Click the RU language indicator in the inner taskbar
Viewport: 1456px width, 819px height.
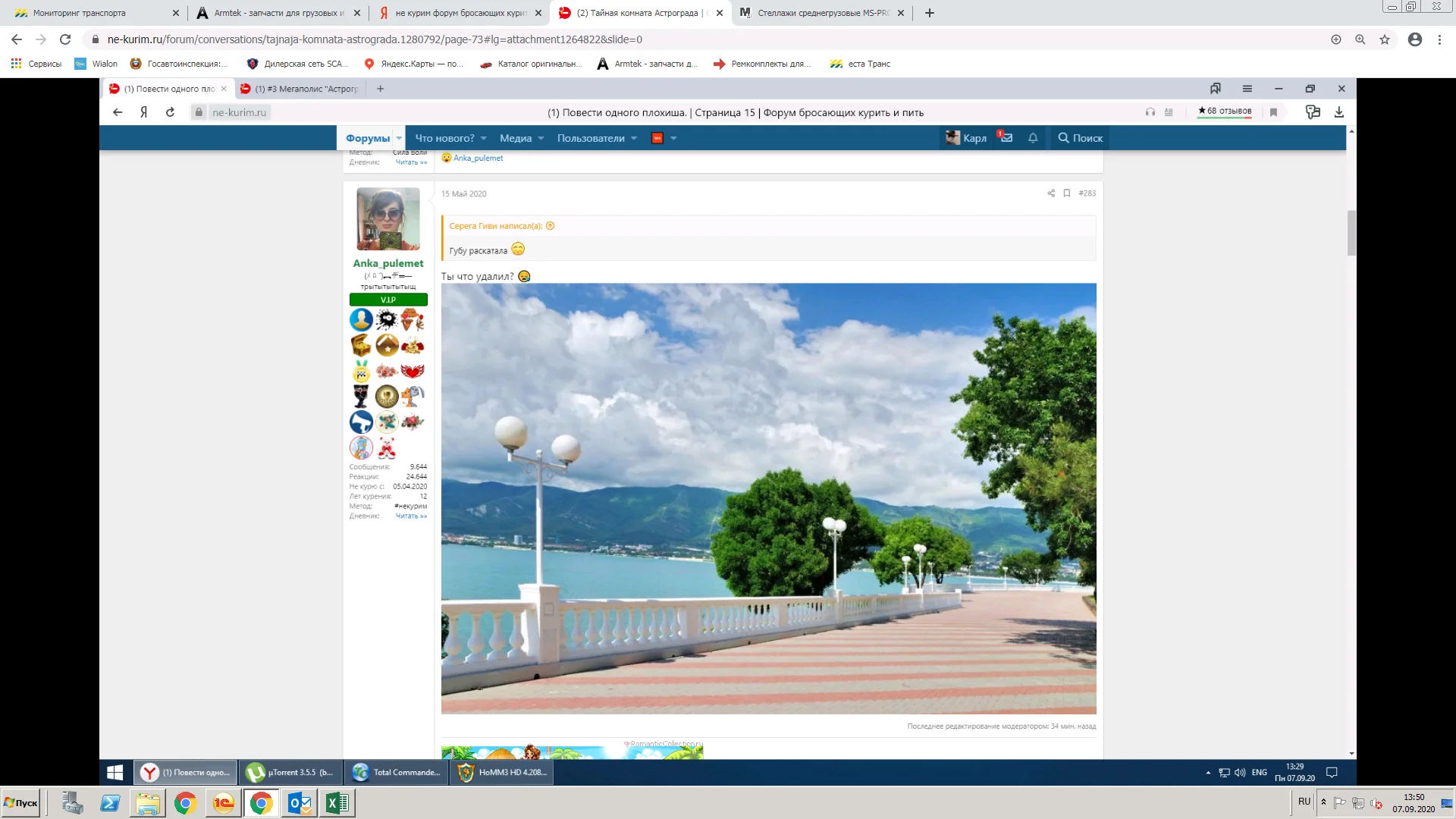pos(1304,802)
